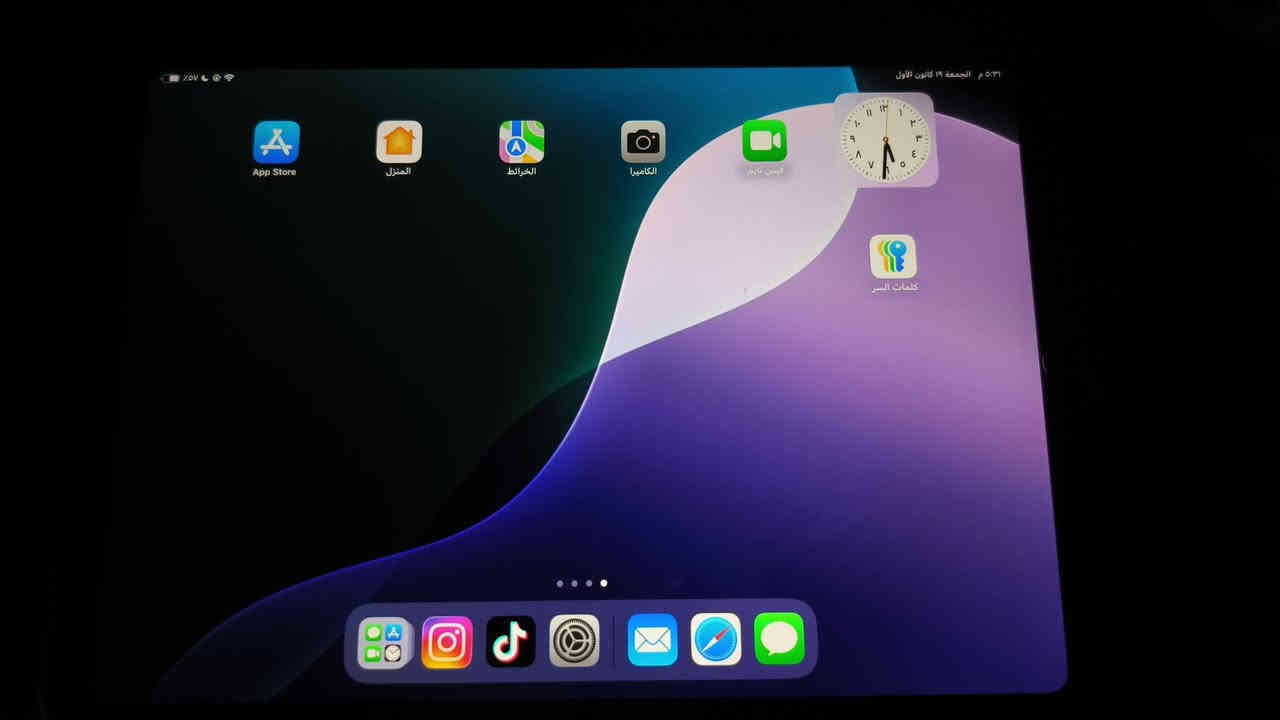Open the الكاميرا (Camera) app
This screenshot has width=1280, height=720.
pyautogui.click(x=642, y=140)
